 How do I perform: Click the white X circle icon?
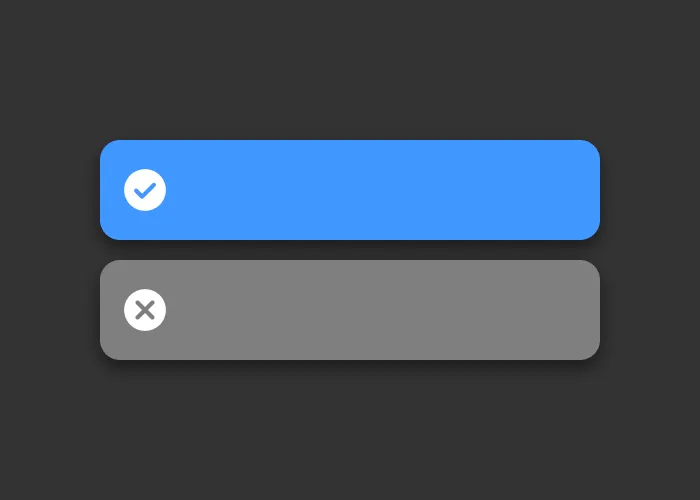tap(145, 310)
